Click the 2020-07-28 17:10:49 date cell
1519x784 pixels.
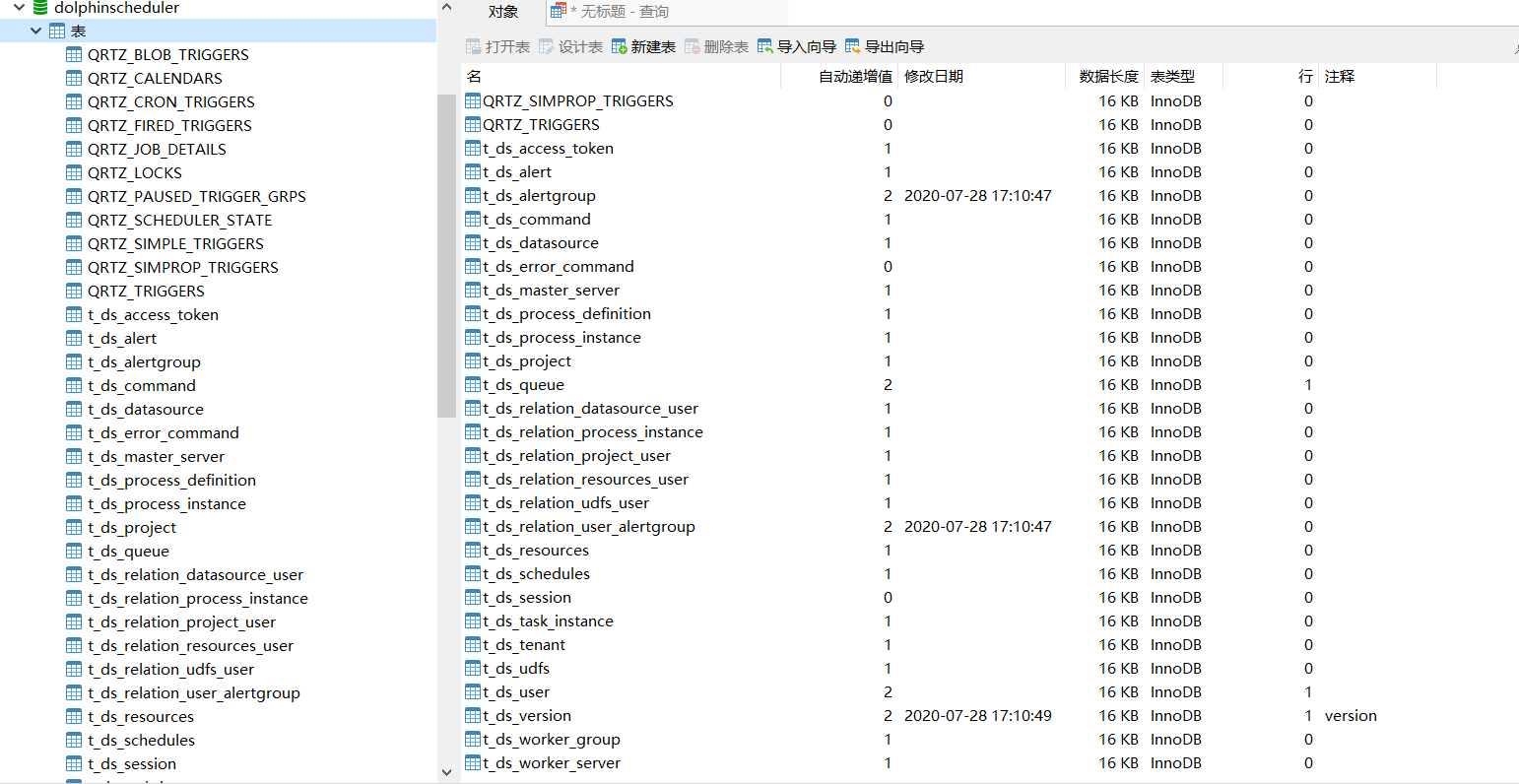[978, 715]
